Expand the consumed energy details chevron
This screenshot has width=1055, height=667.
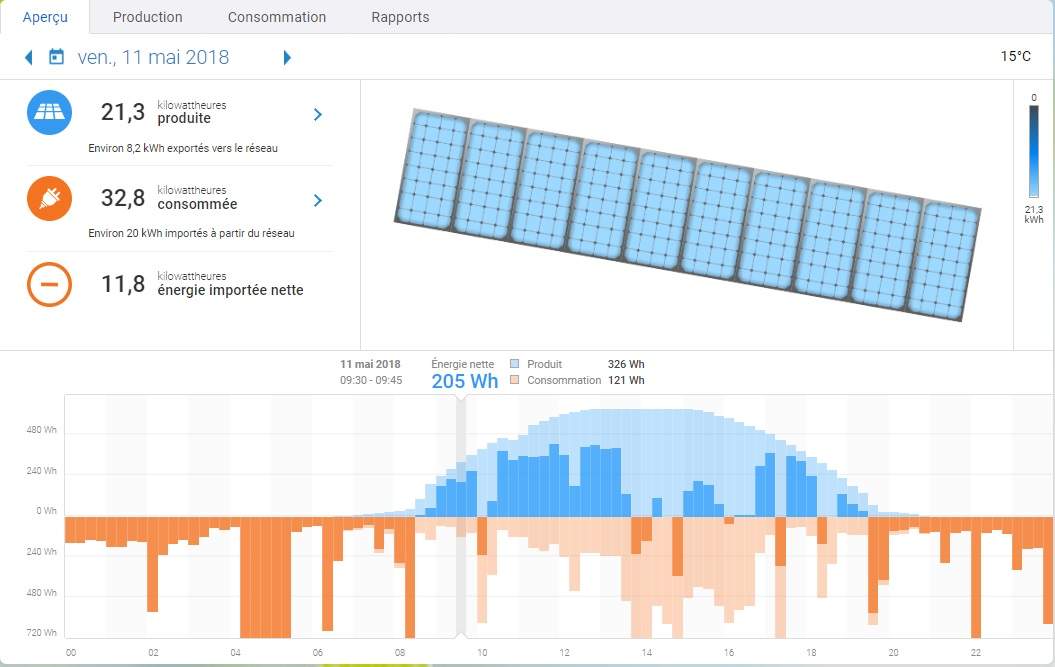click(318, 200)
